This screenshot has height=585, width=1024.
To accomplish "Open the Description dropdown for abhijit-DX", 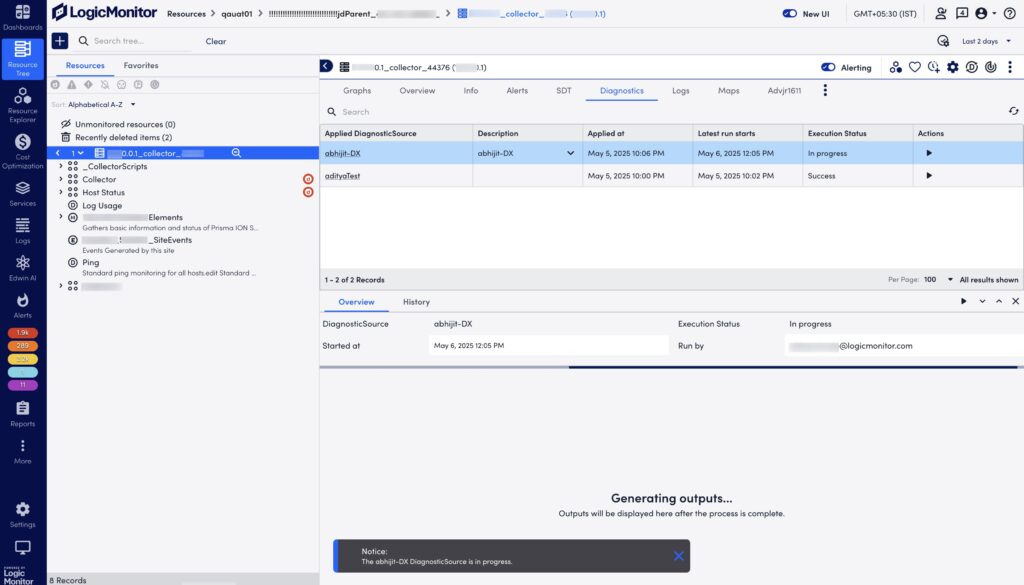I will point(570,152).
